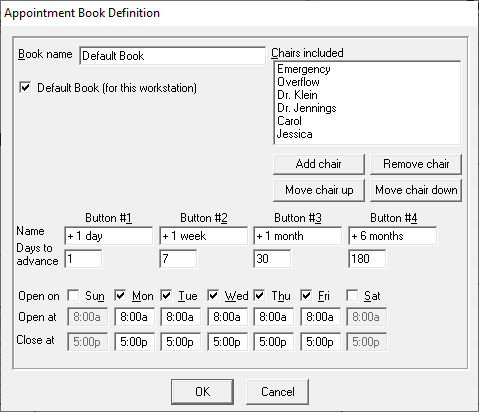Click the Add chair button

click(x=319, y=164)
